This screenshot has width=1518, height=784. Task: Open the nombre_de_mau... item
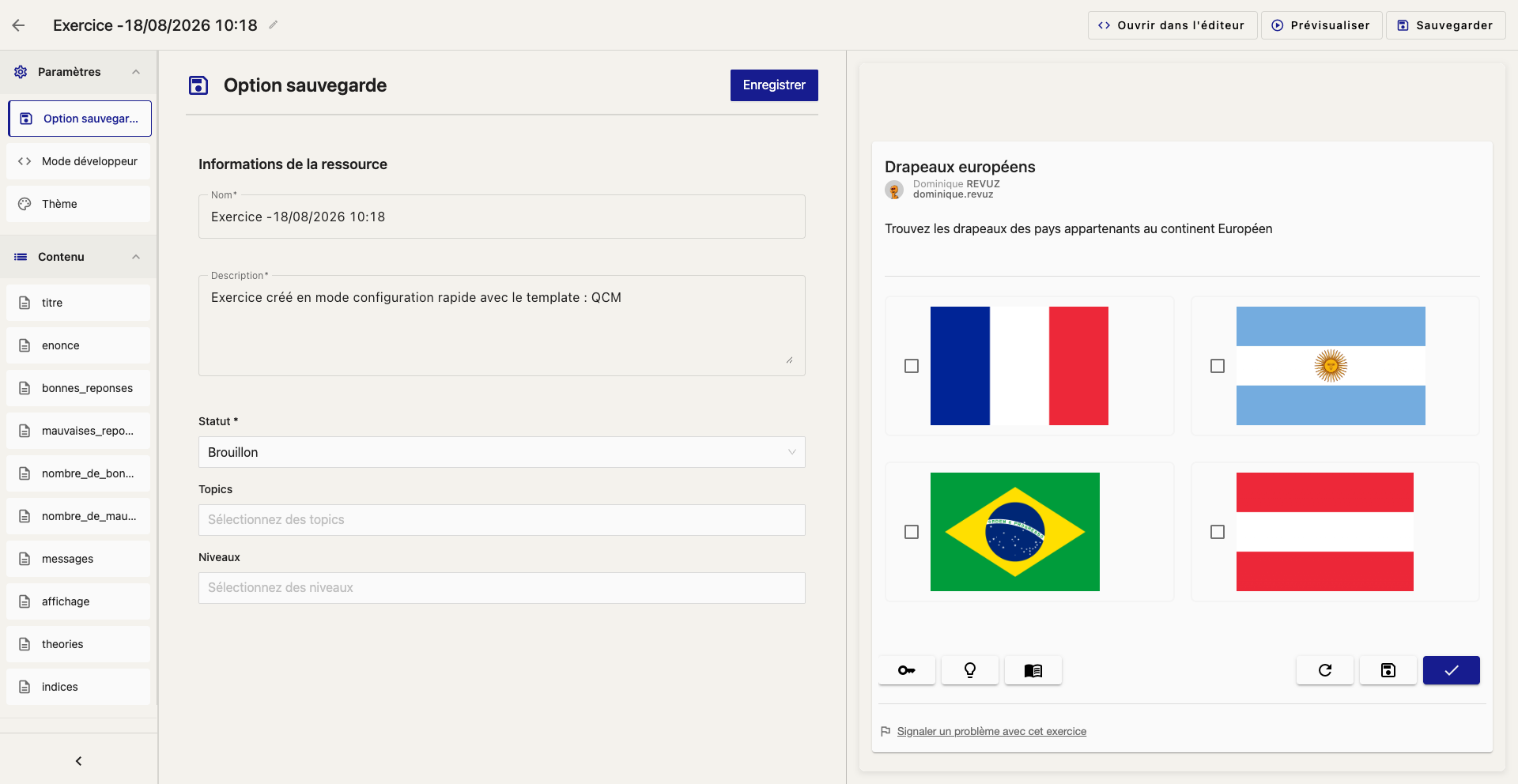click(78, 516)
